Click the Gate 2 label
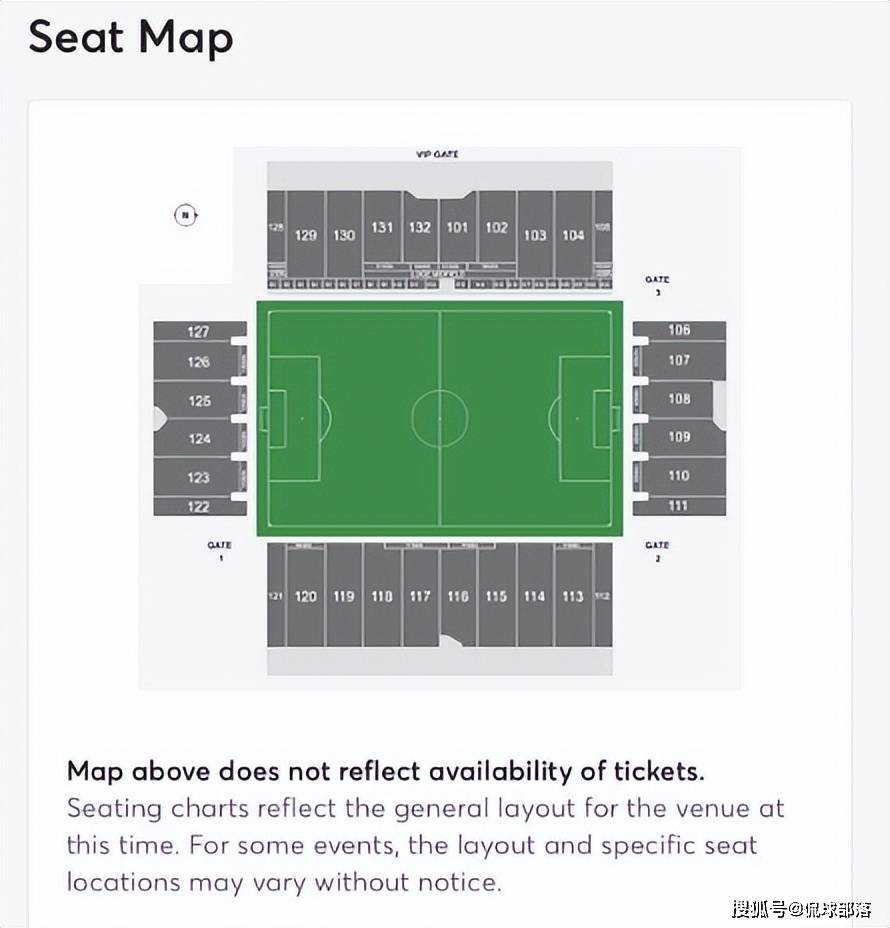Image resolution: width=890 pixels, height=928 pixels. pos(657,550)
